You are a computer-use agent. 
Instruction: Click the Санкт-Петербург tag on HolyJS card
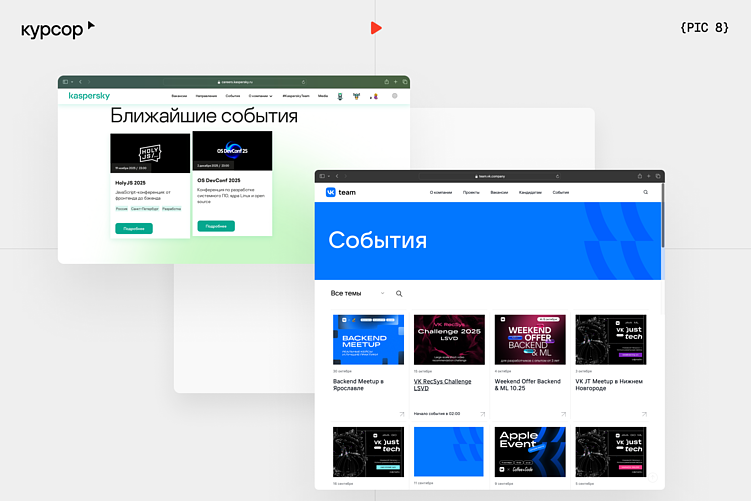[x=145, y=209]
